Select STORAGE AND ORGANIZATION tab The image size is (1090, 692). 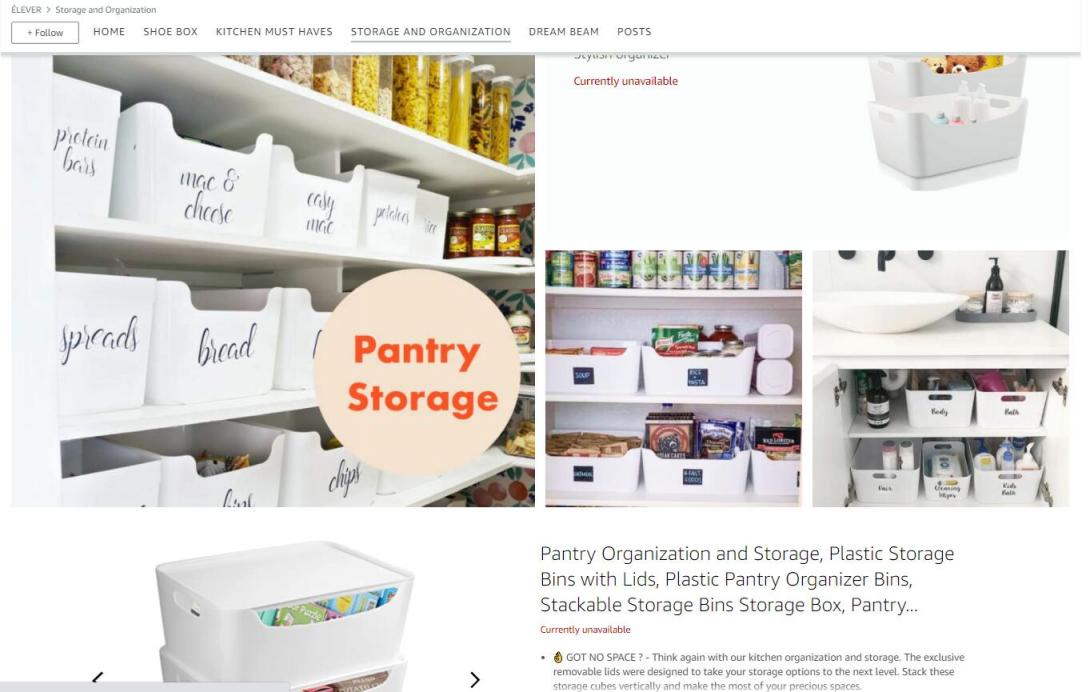click(430, 32)
